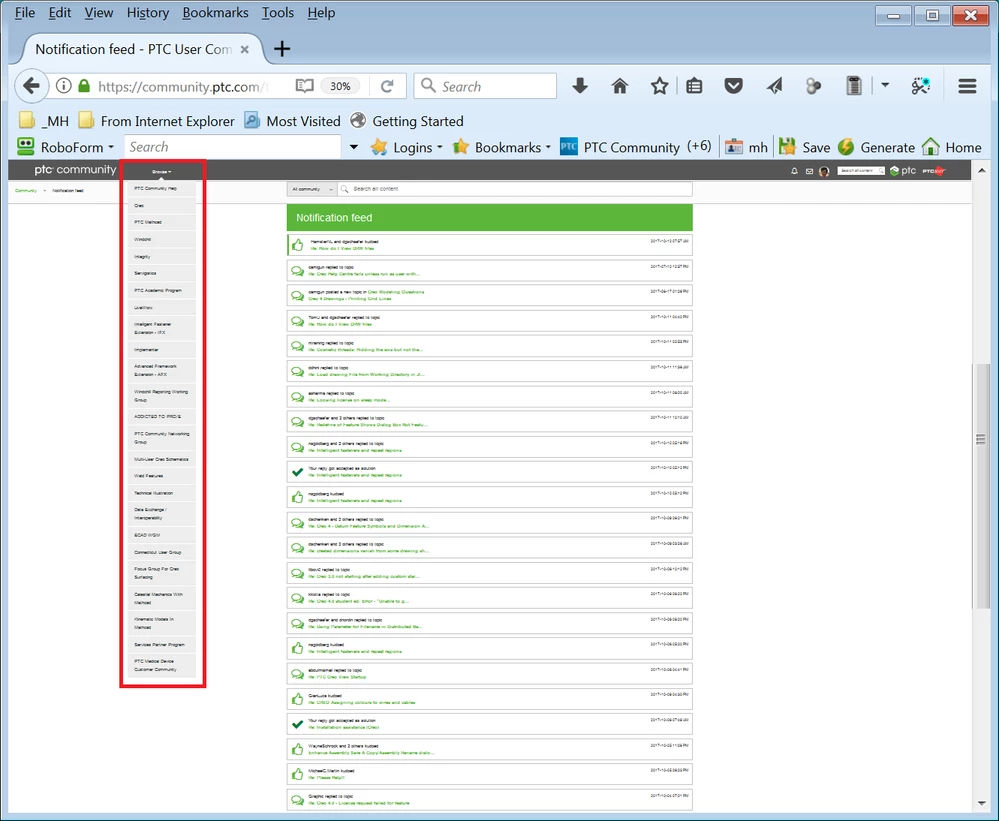Click the PTC logo in page header
This screenshot has height=821, width=999.
point(903,170)
